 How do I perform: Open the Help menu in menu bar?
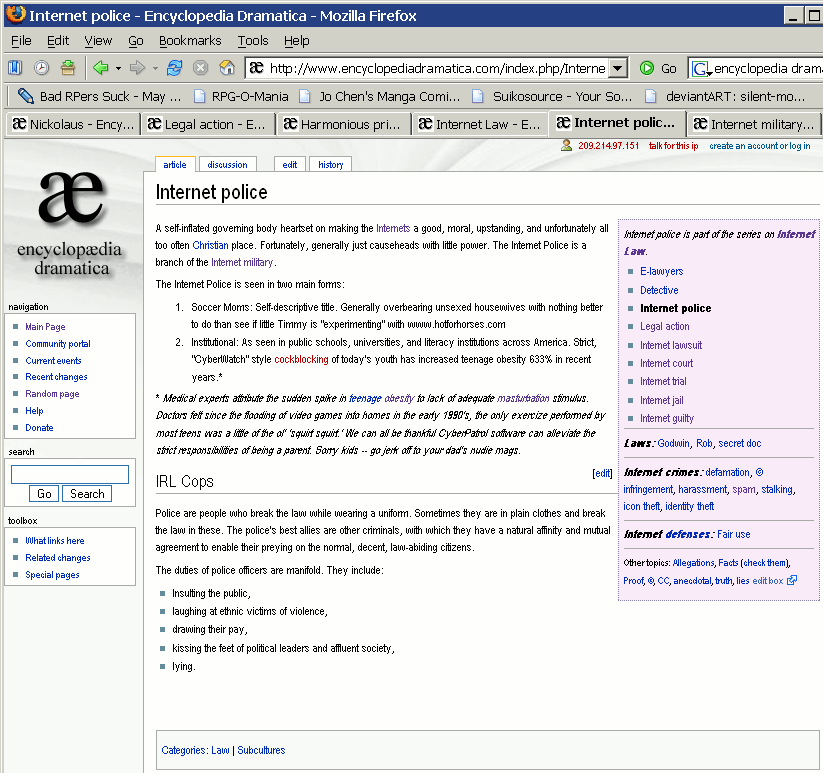(297, 40)
